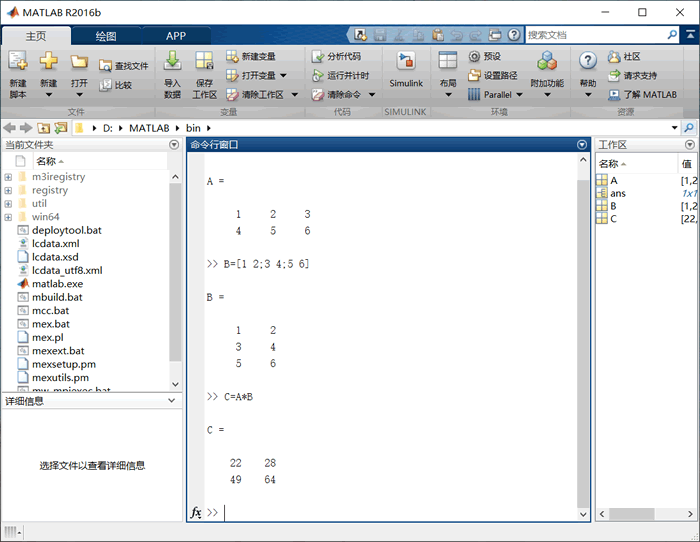Click the New (新建) plus icon
The width and height of the screenshot is (700, 542).
point(49,61)
